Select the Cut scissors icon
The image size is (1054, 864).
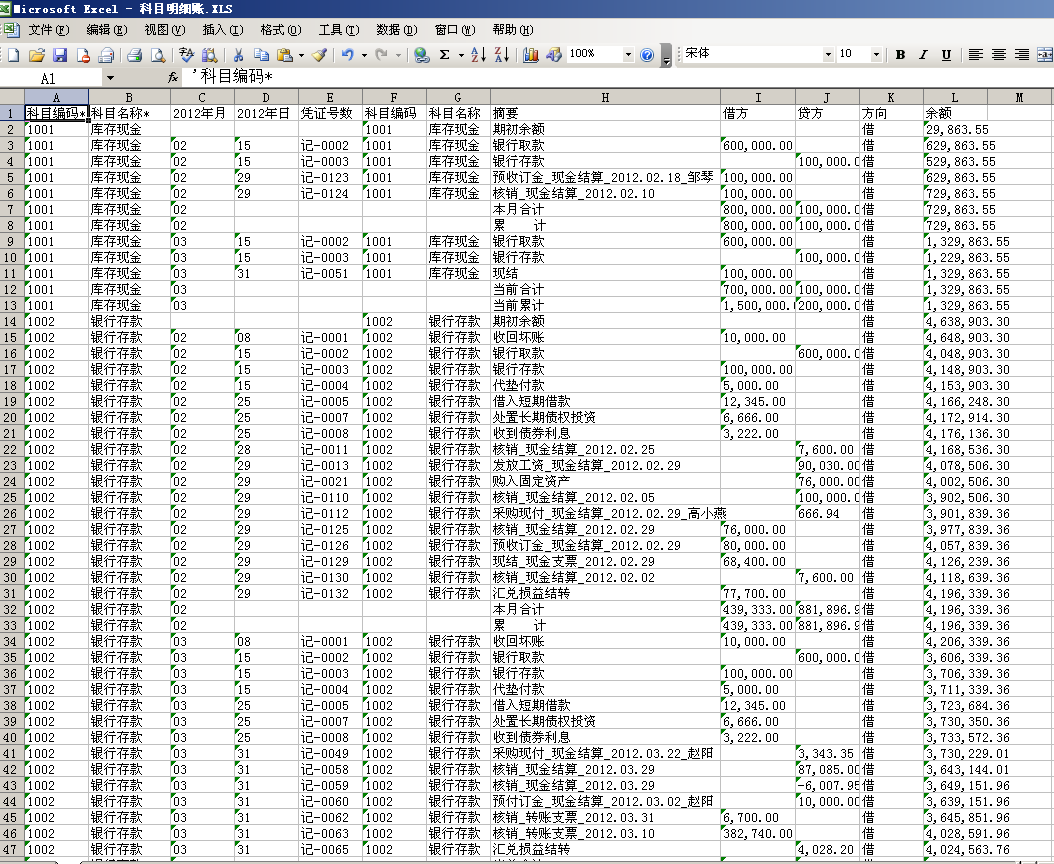(x=238, y=55)
